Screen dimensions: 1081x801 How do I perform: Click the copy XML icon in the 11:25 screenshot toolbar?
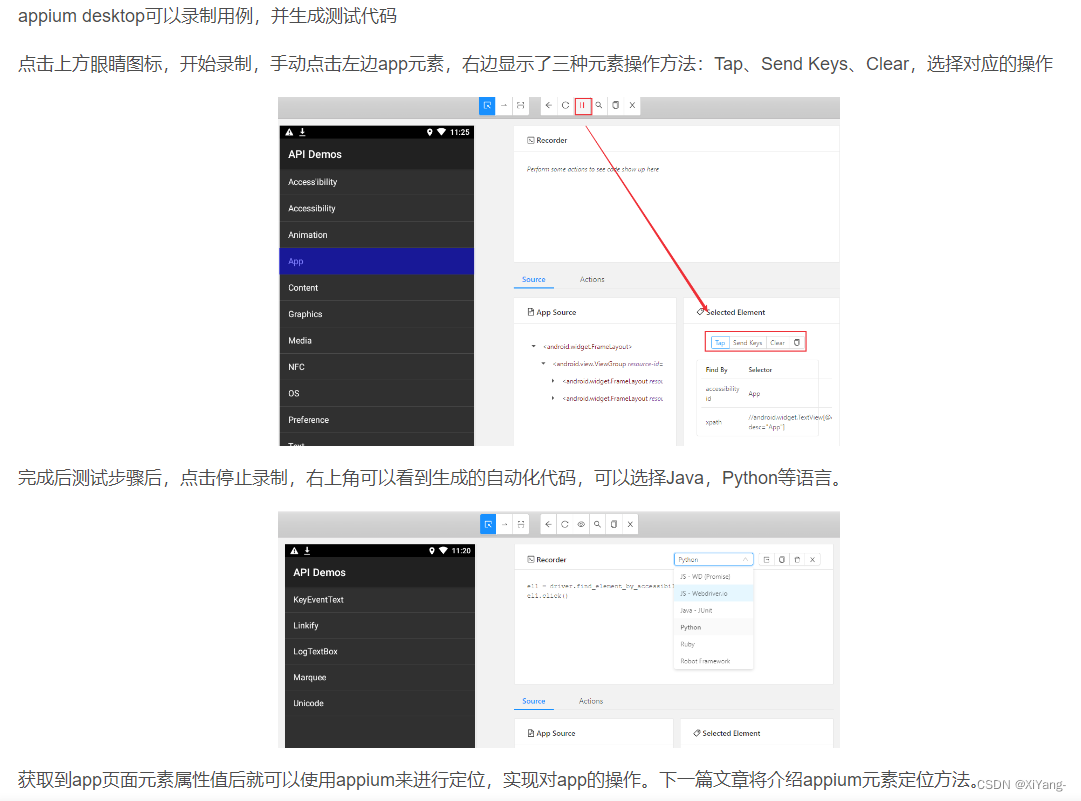[616, 105]
